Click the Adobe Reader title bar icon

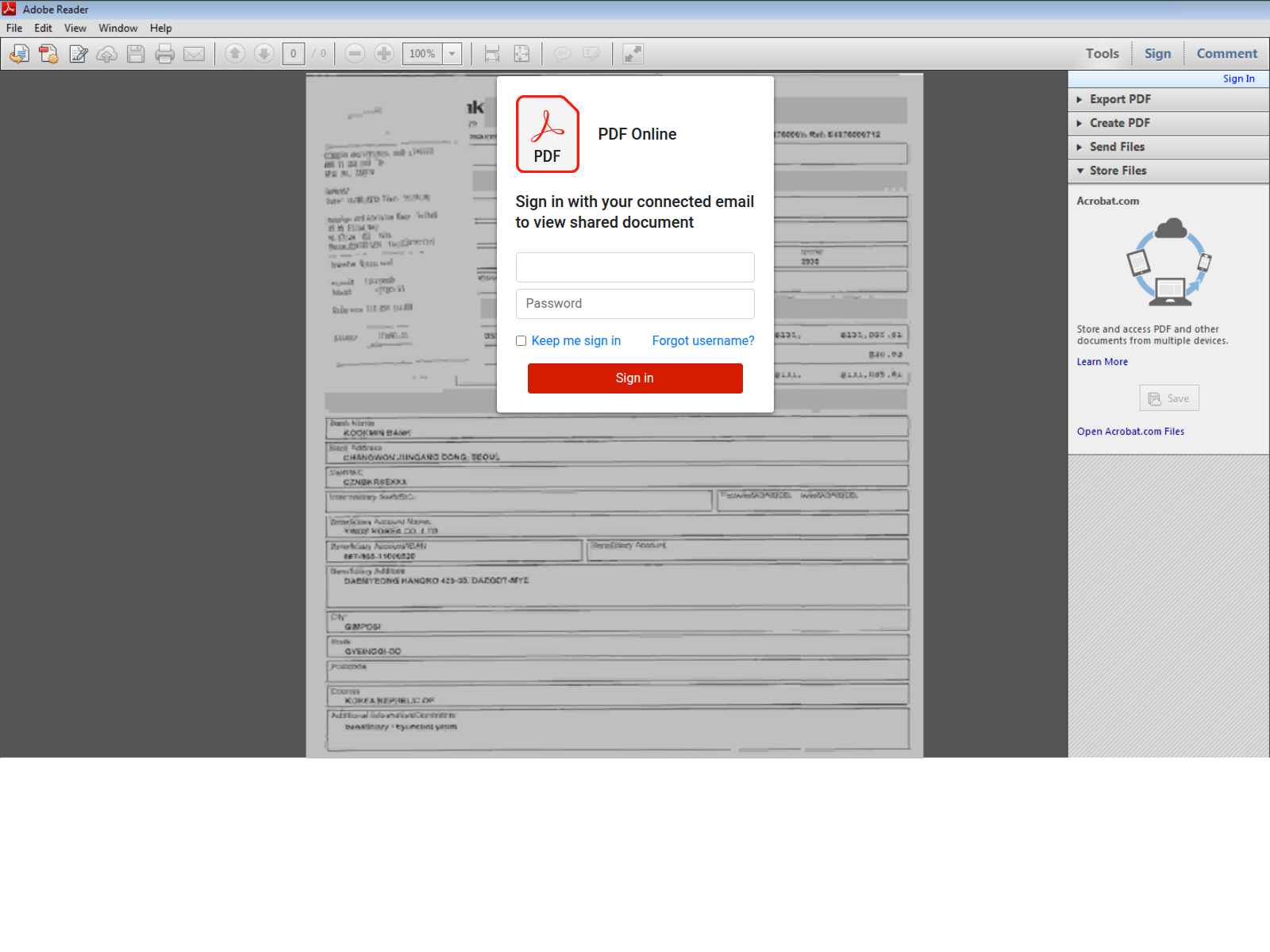[10, 9]
